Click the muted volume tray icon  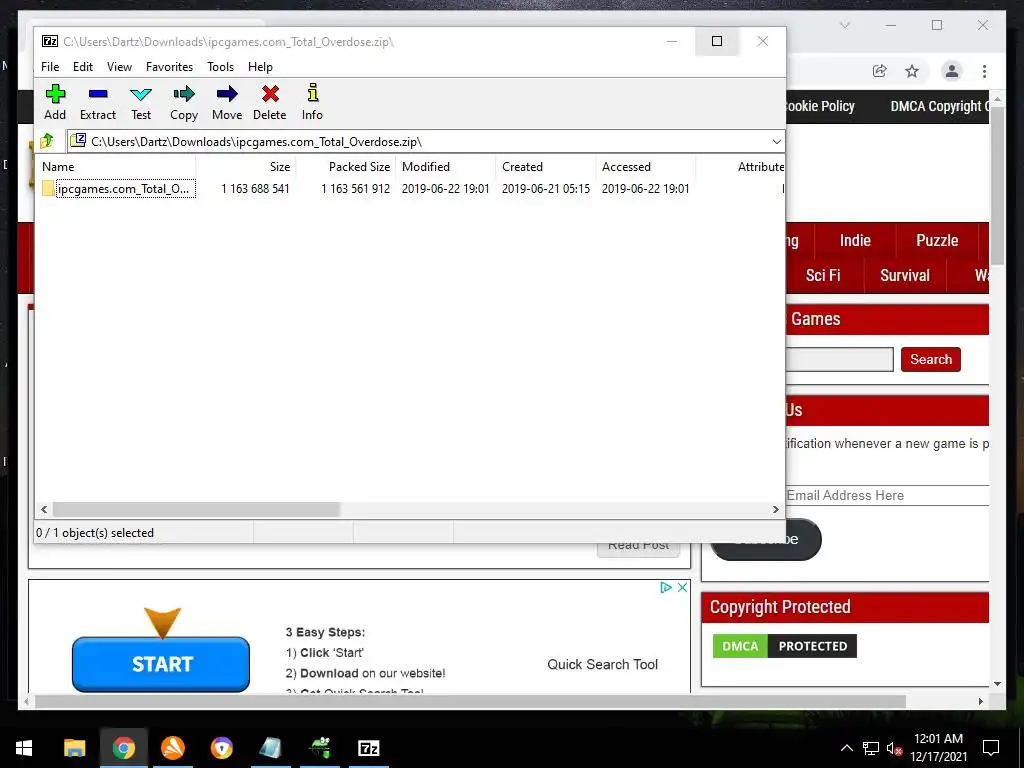(894, 748)
